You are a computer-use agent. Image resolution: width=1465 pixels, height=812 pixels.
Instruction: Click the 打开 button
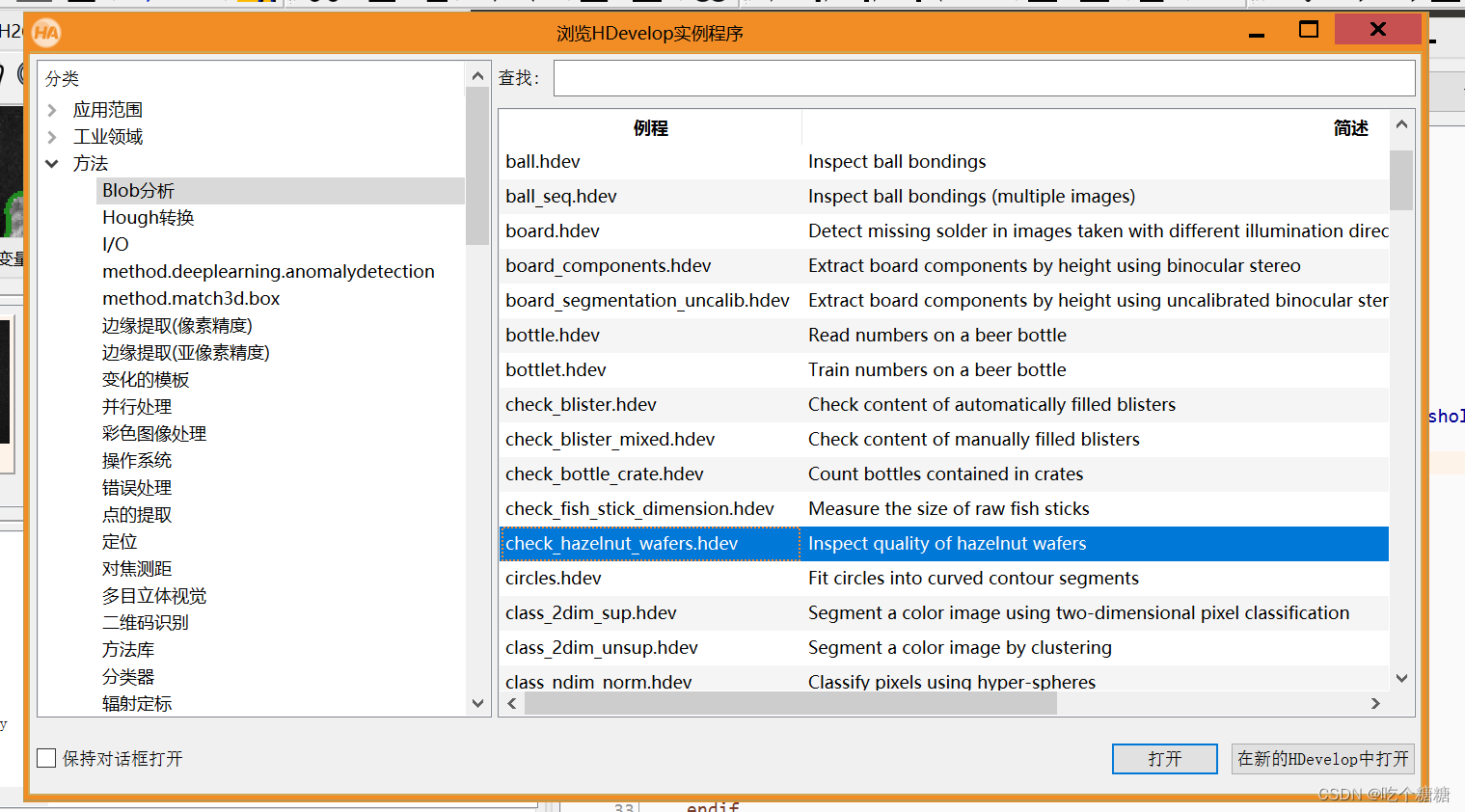(1164, 759)
